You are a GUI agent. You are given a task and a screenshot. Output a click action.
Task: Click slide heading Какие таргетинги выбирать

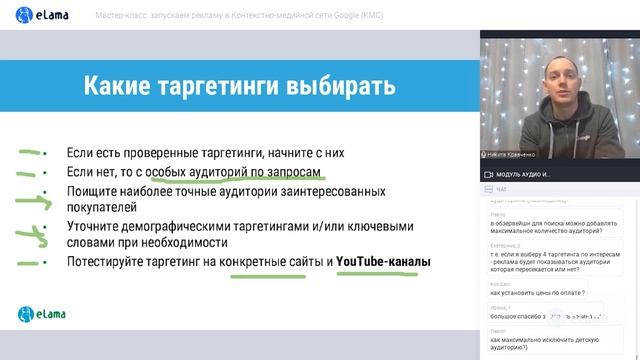(240, 86)
